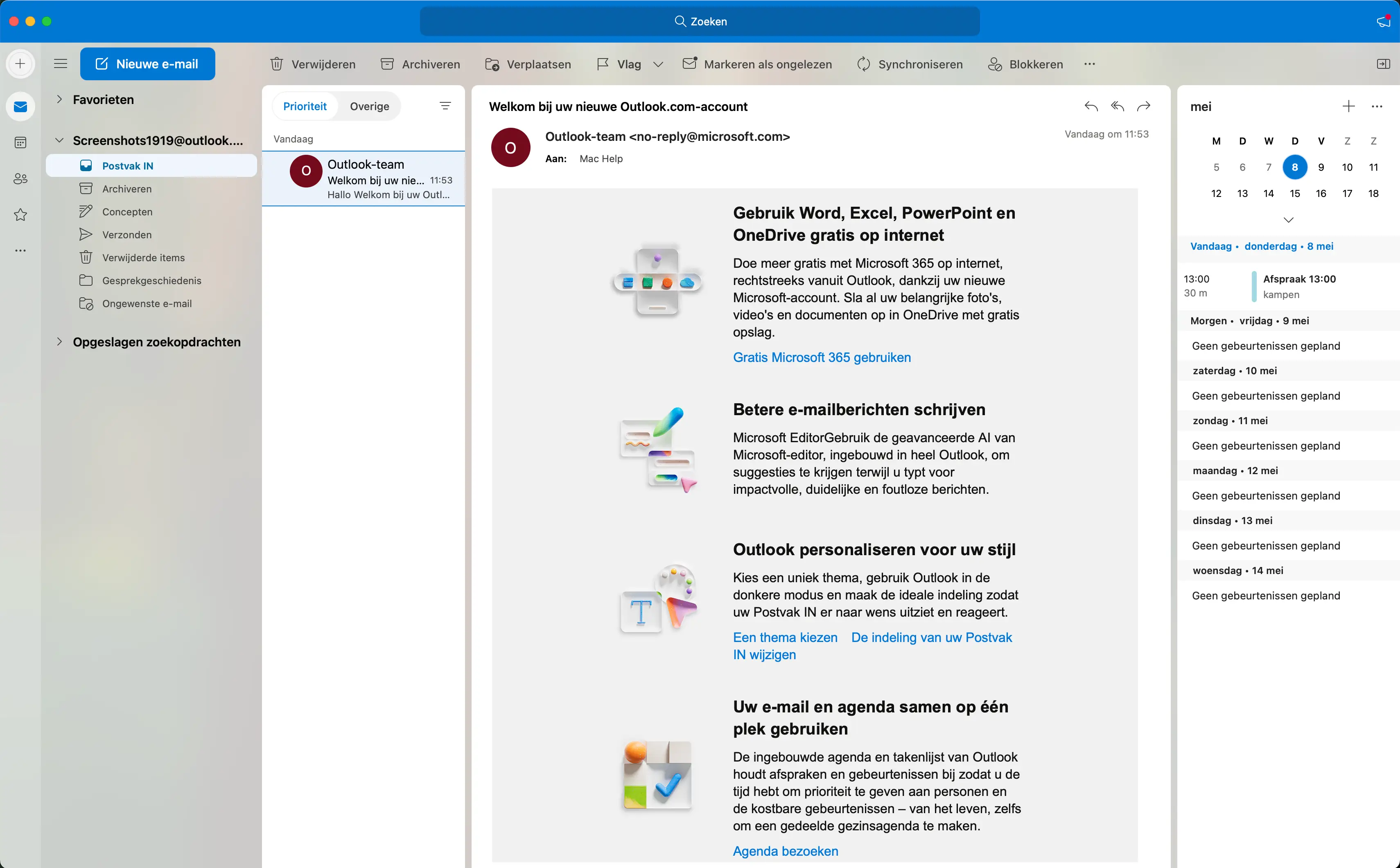The width and height of the screenshot is (1400, 868).
Task: Open the Gratis Microsoft 365 gebruiken link
Action: point(822,357)
